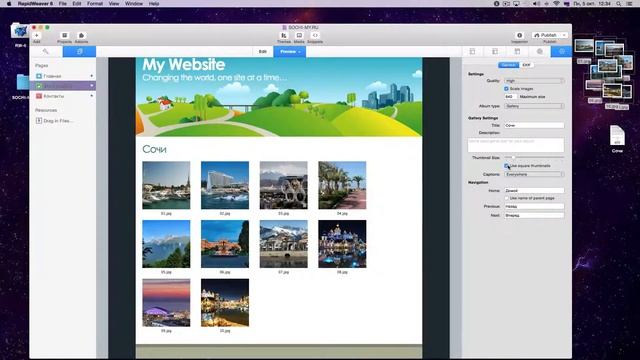Click the Previous navigation input field
Viewport: 640px width, 360px height.
pyautogui.click(x=534, y=207)
